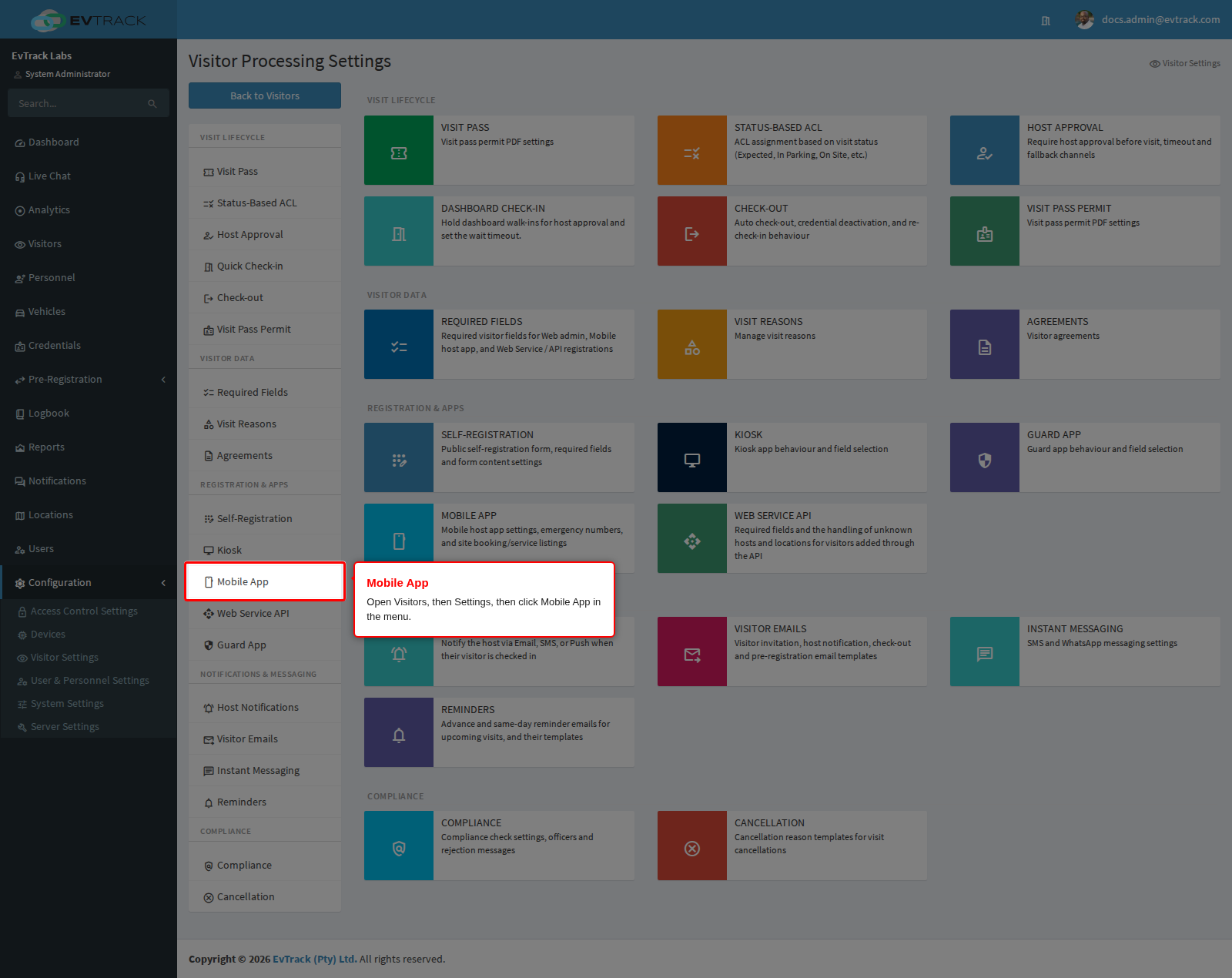Open Live Chat from the sidebar
This screenshot has height=978, width=1232.
tap(89, 176)
